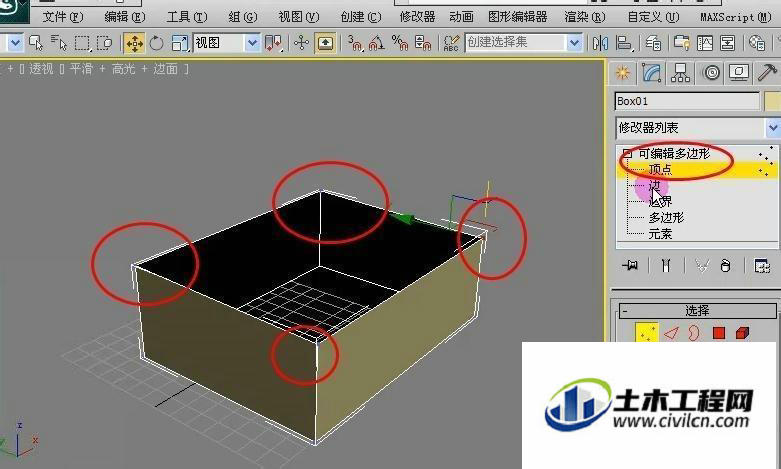This screenshot has width=781, height=469.
Task: Switch to the Modify command panel tab
Action: [651, 73]
